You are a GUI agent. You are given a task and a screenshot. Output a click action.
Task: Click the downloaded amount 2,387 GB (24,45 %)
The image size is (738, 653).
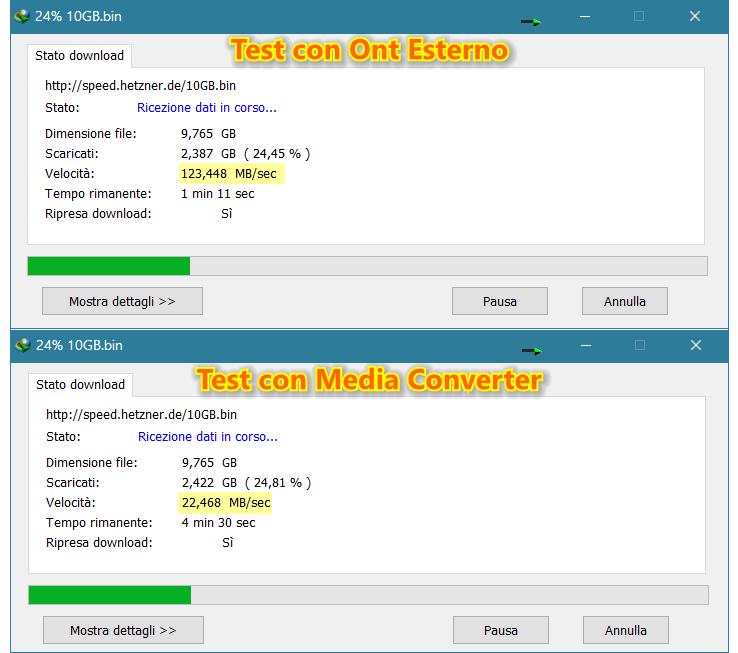coord(245,154)
